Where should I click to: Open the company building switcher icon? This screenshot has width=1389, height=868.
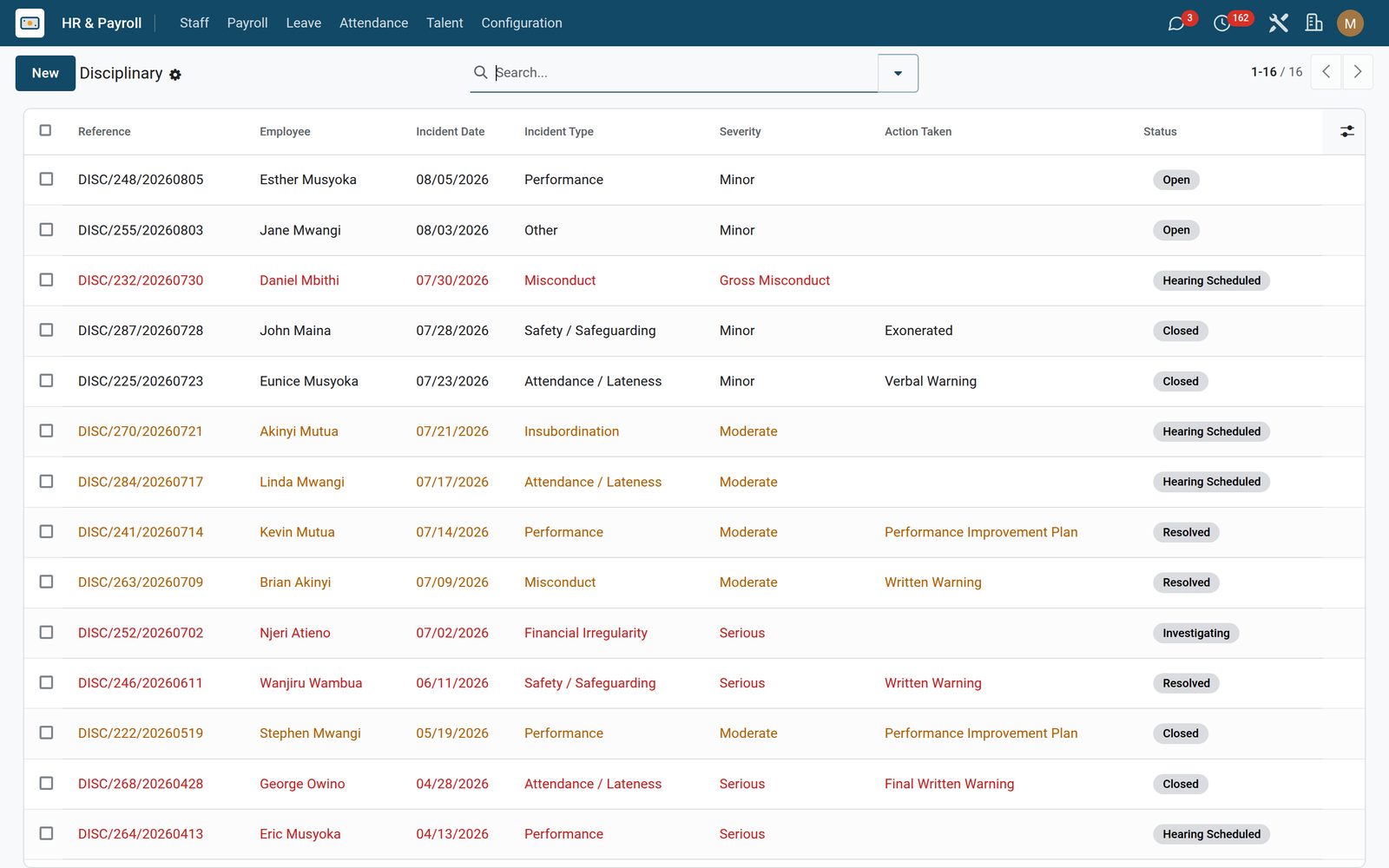(x=1313, y=23)
